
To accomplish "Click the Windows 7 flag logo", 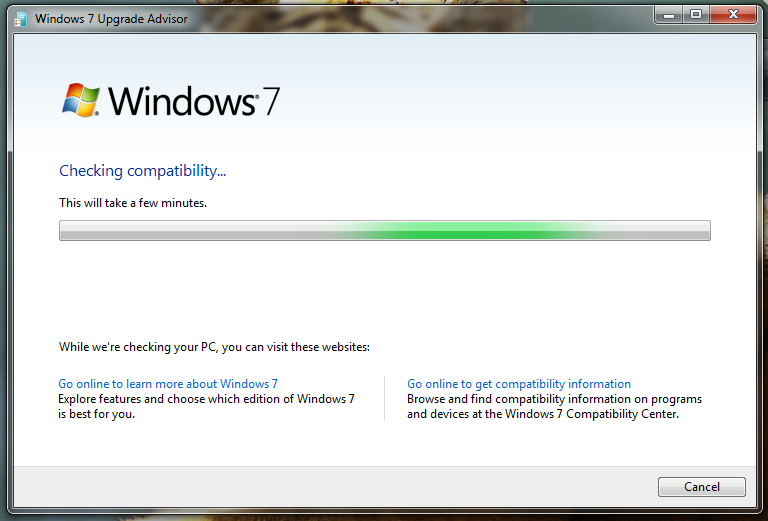I will 81,100.
